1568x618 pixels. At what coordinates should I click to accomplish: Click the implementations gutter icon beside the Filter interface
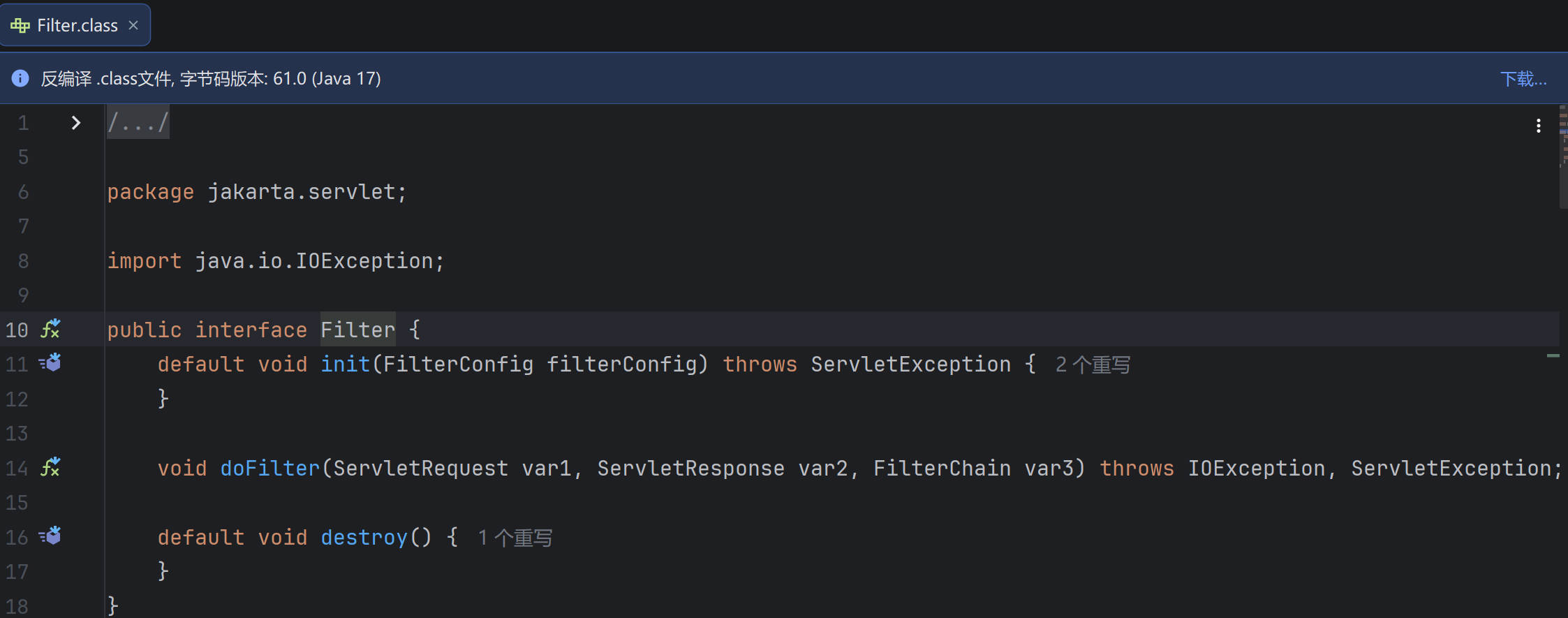point(50,329)
